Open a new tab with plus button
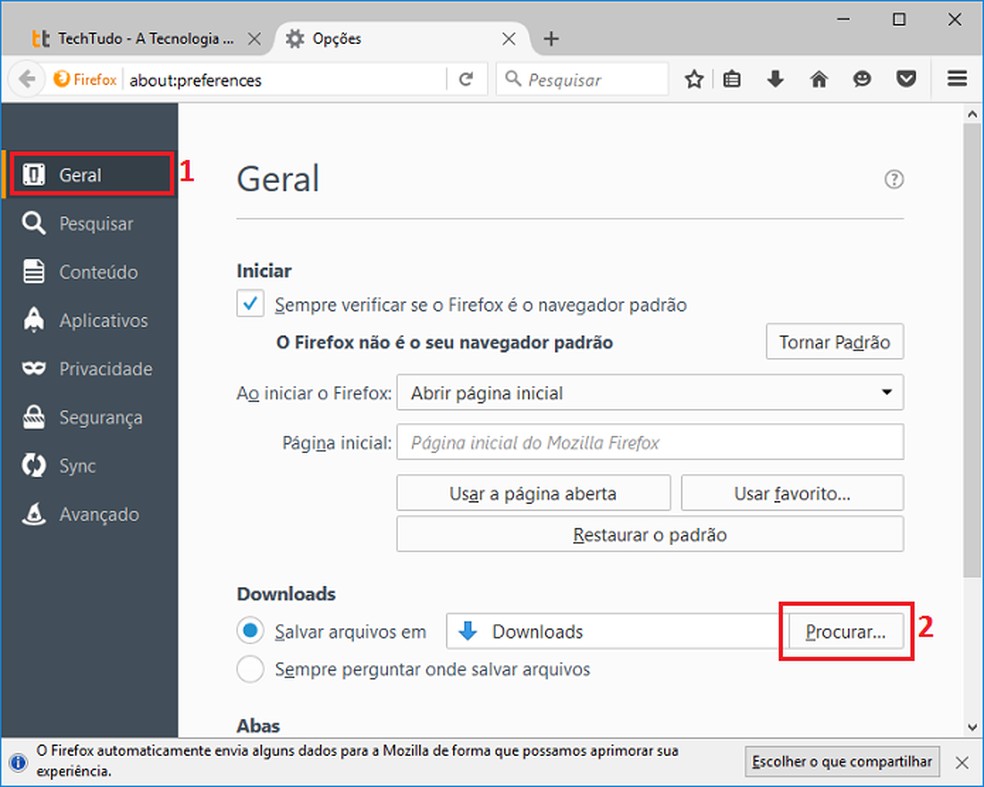 pos(551,39)
